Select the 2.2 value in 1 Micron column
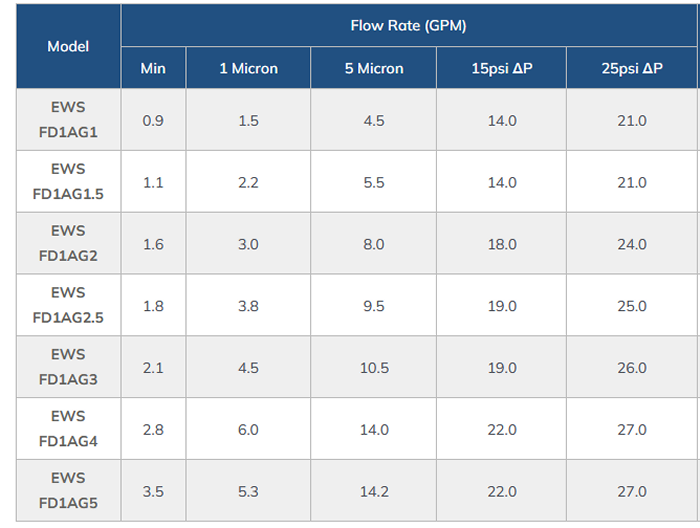Viewport: 700px width, 528px height. [248, 183]
